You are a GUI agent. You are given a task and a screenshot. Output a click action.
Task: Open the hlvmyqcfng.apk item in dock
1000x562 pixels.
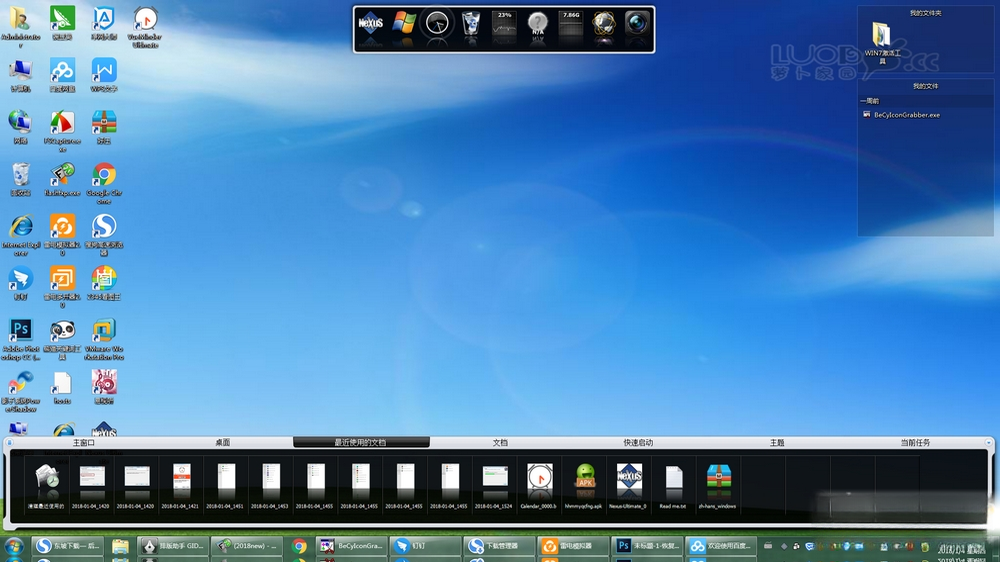click(584, 485)
